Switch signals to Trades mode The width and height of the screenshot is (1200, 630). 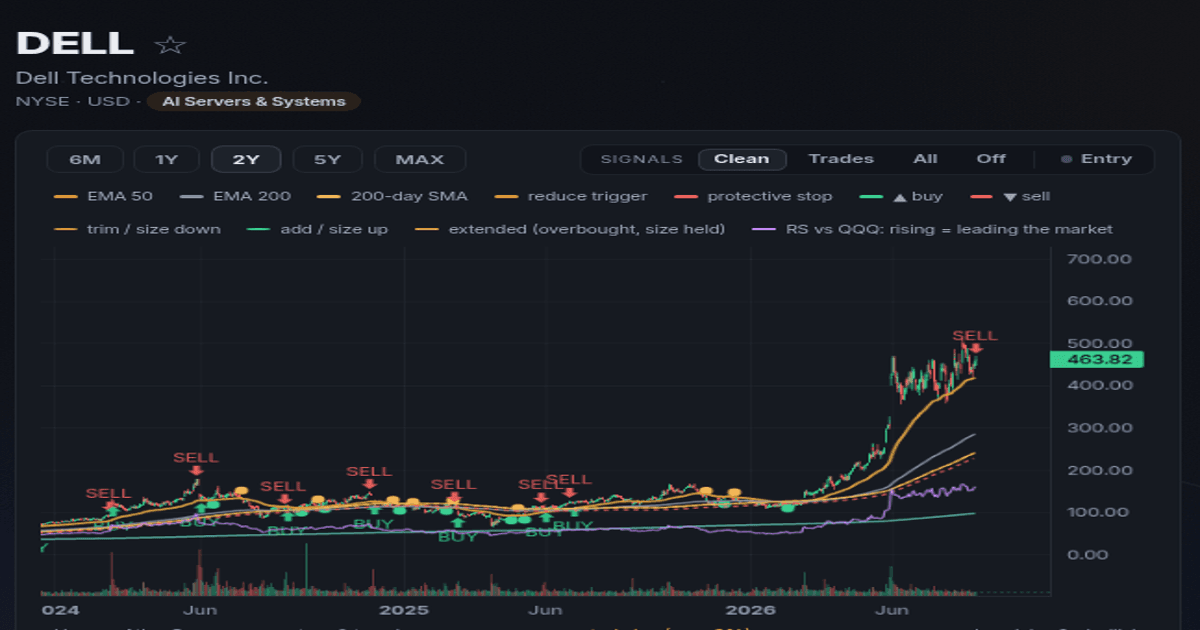pos(841,159)
